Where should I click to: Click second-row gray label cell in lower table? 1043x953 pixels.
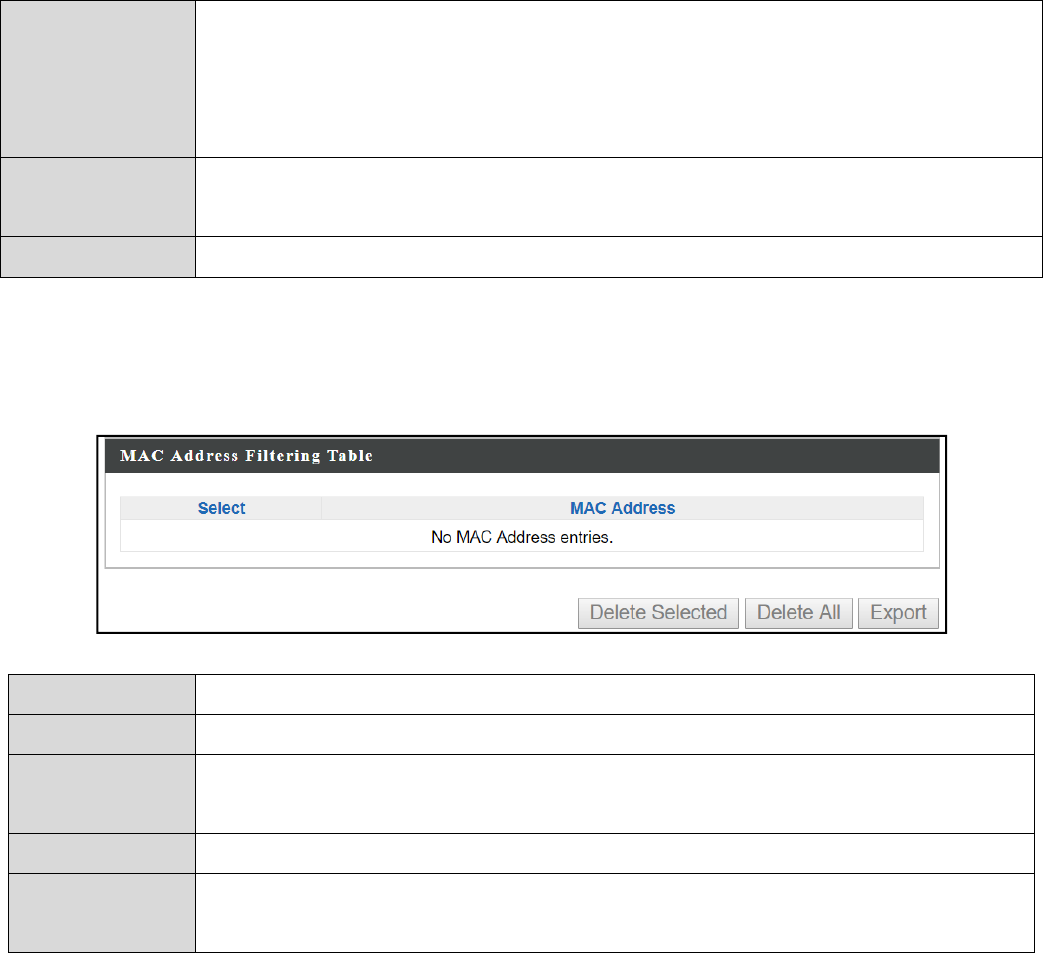(102, 735)
